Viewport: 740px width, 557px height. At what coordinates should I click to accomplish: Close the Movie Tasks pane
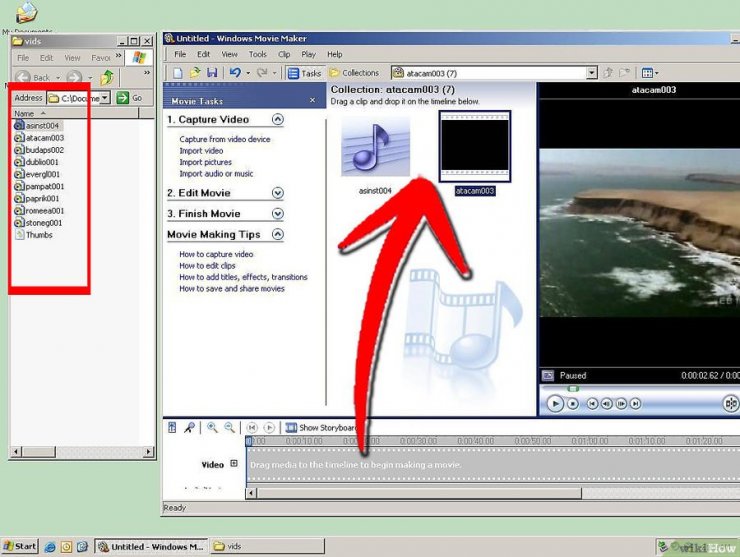coord(312,100)
